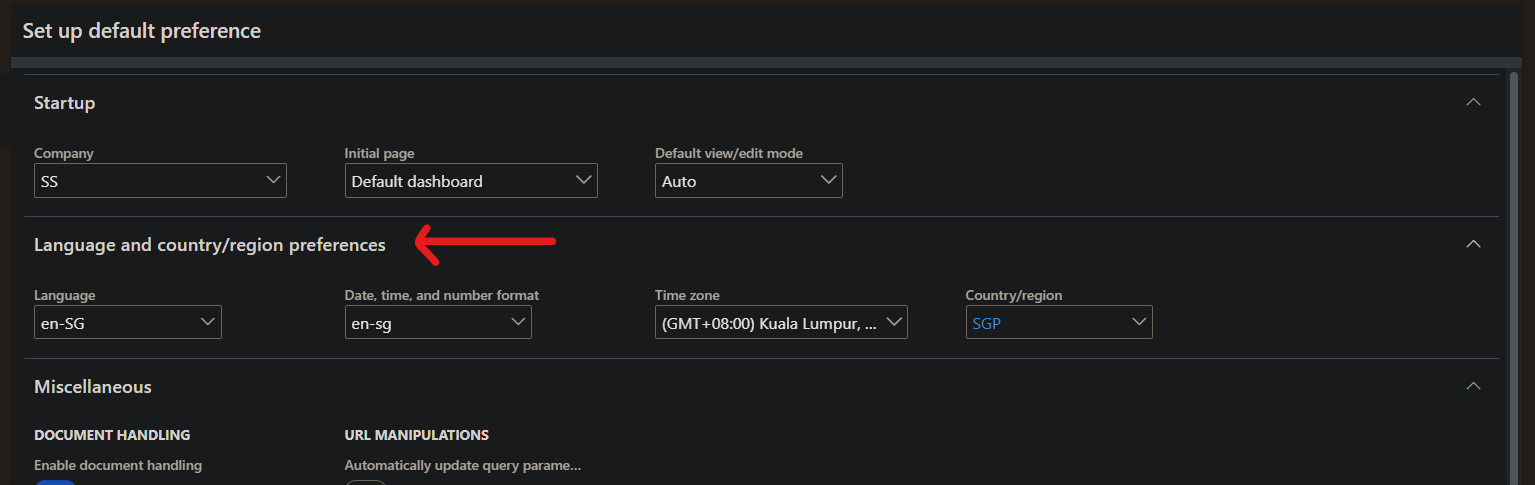Open the Language dropdown showing en-SG
Viewport: 1535px width, 485px height.
pyautogui.click(x=208, y=322)
